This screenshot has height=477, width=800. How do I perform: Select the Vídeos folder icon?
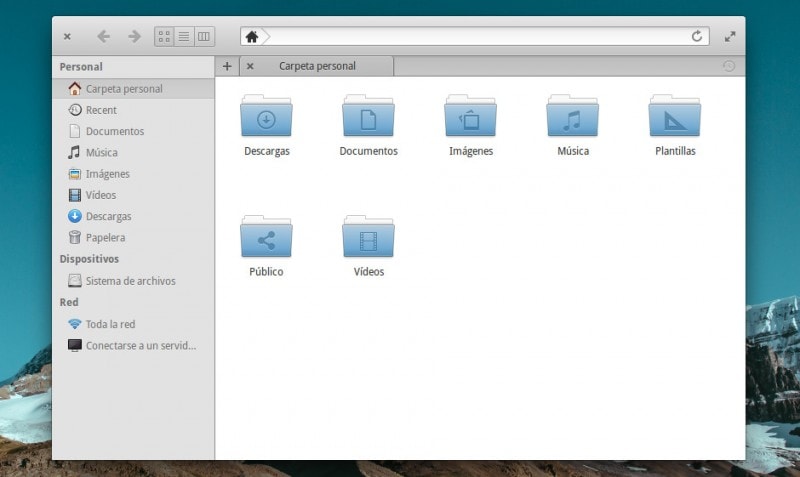(x=368, y=237)
